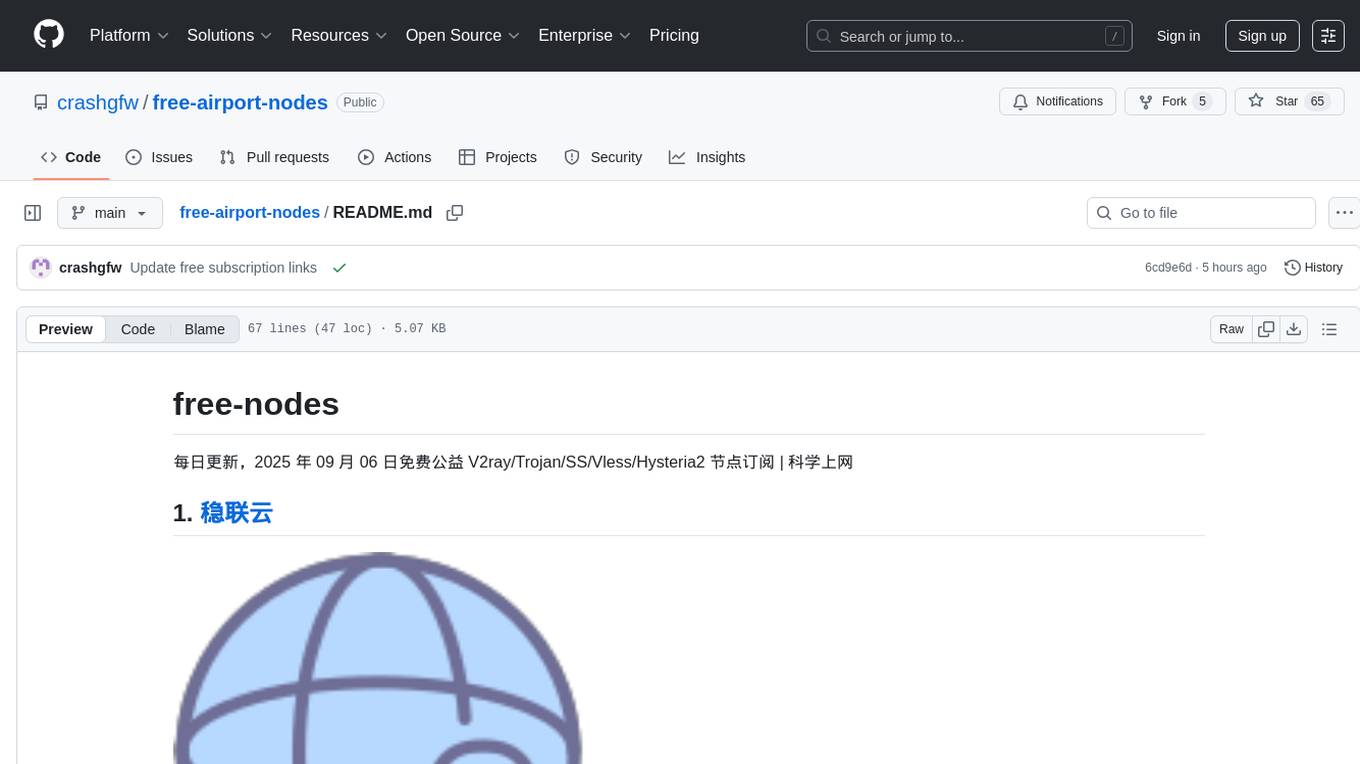
Task: Open the Pricing page
Action: pos(674,35)
